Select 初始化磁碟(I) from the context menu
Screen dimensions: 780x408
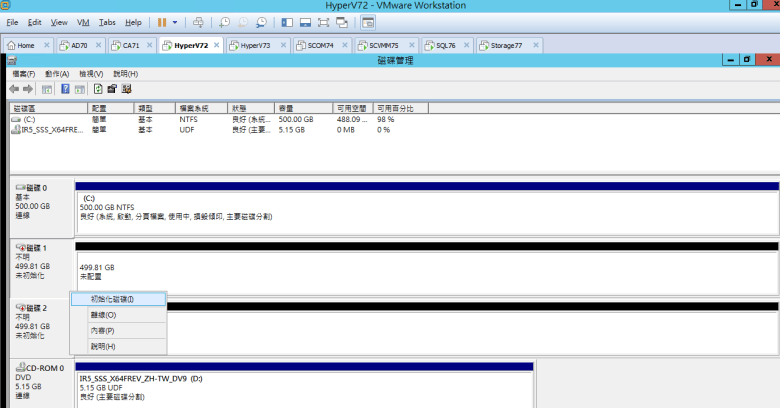tap(112, 299)
